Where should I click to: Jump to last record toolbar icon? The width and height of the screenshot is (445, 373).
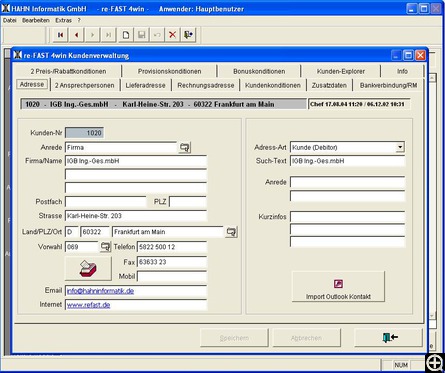coord(108,35)
